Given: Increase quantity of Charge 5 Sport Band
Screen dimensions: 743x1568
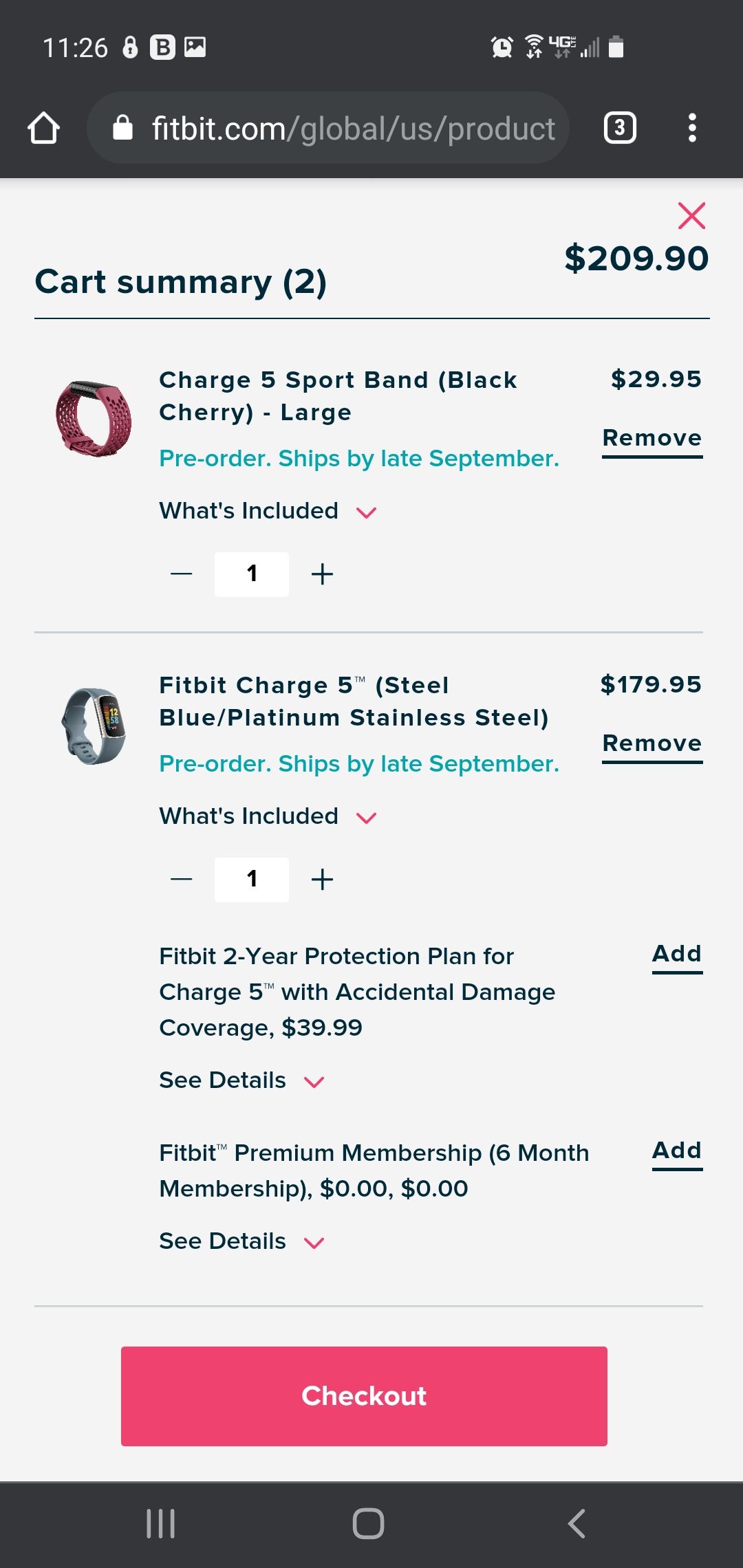Looking at the screenshot, I should tap(322, 574).
